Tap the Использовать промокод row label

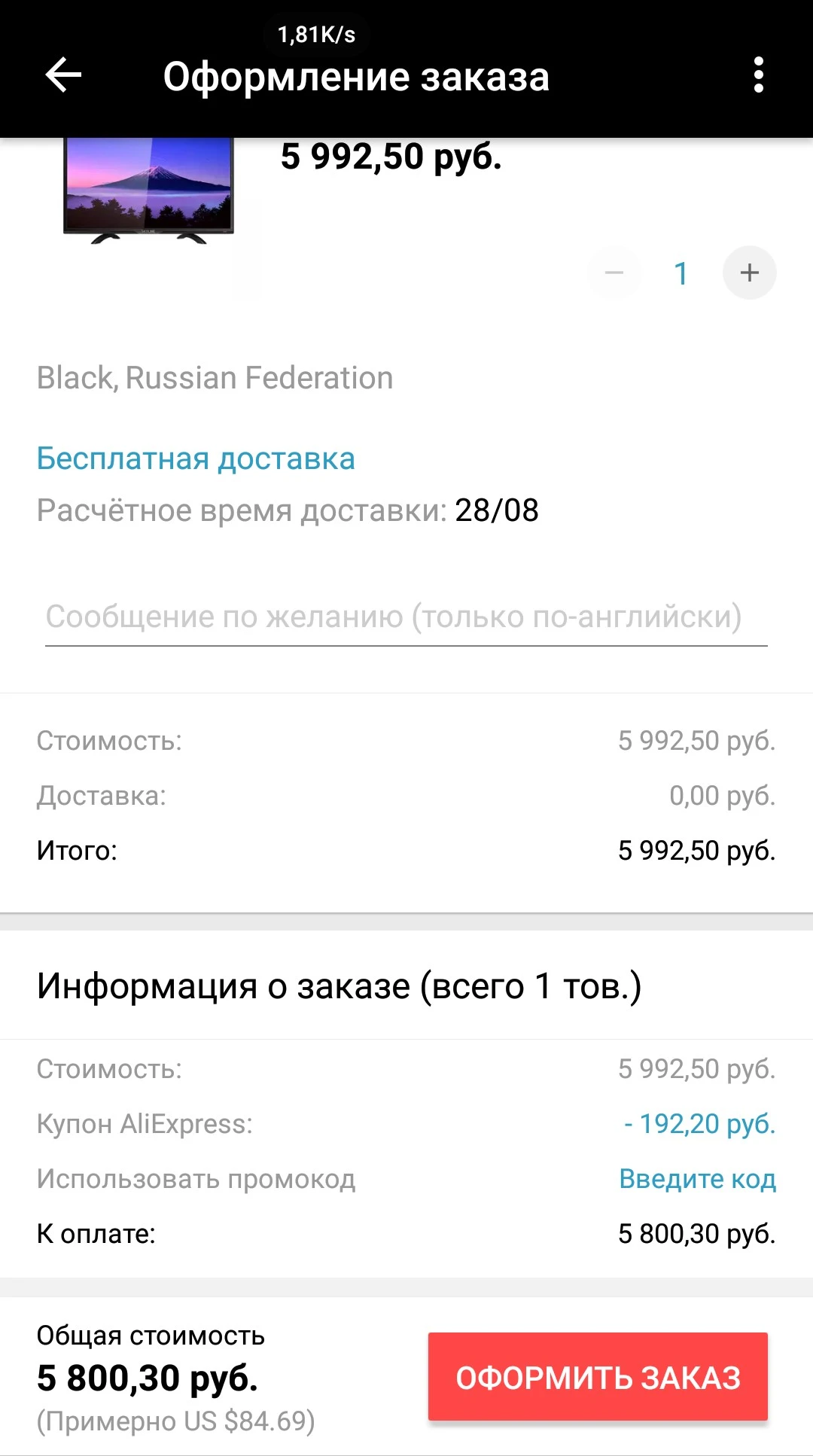[x=196, y=1179]
